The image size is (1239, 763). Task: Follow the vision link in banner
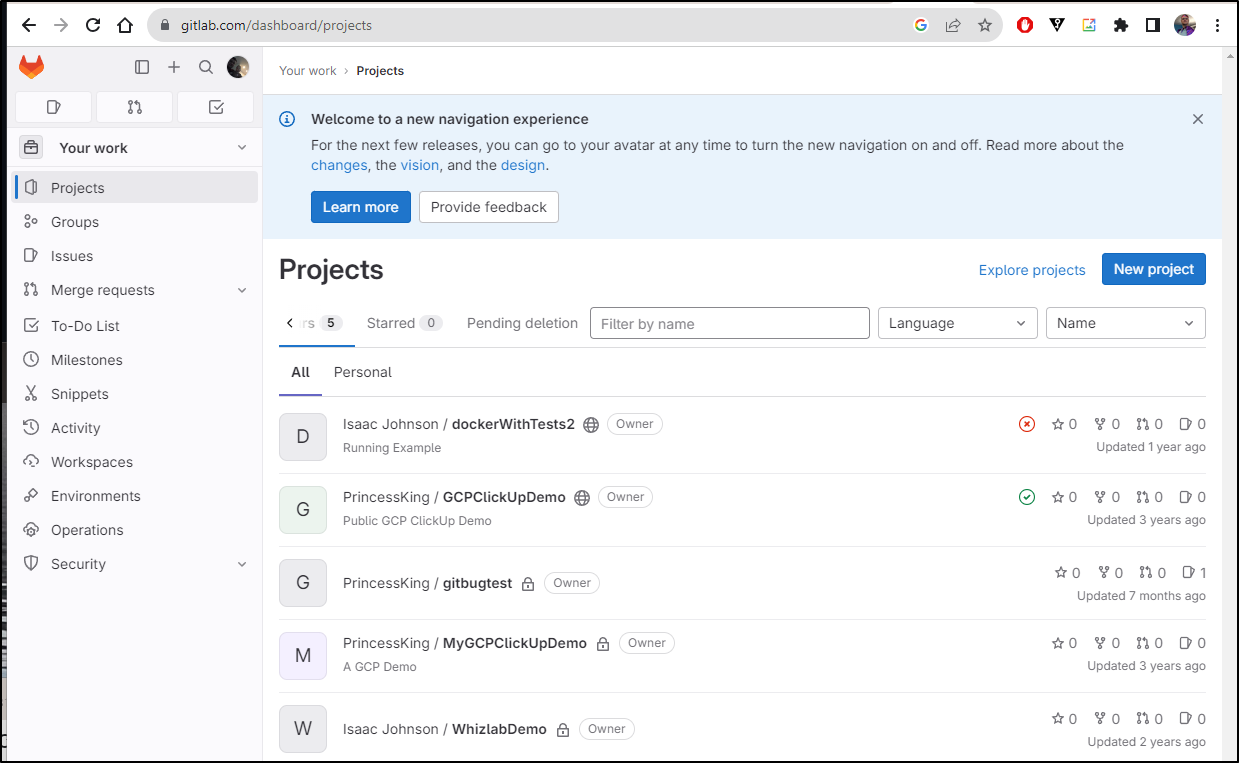pos(420,165)
